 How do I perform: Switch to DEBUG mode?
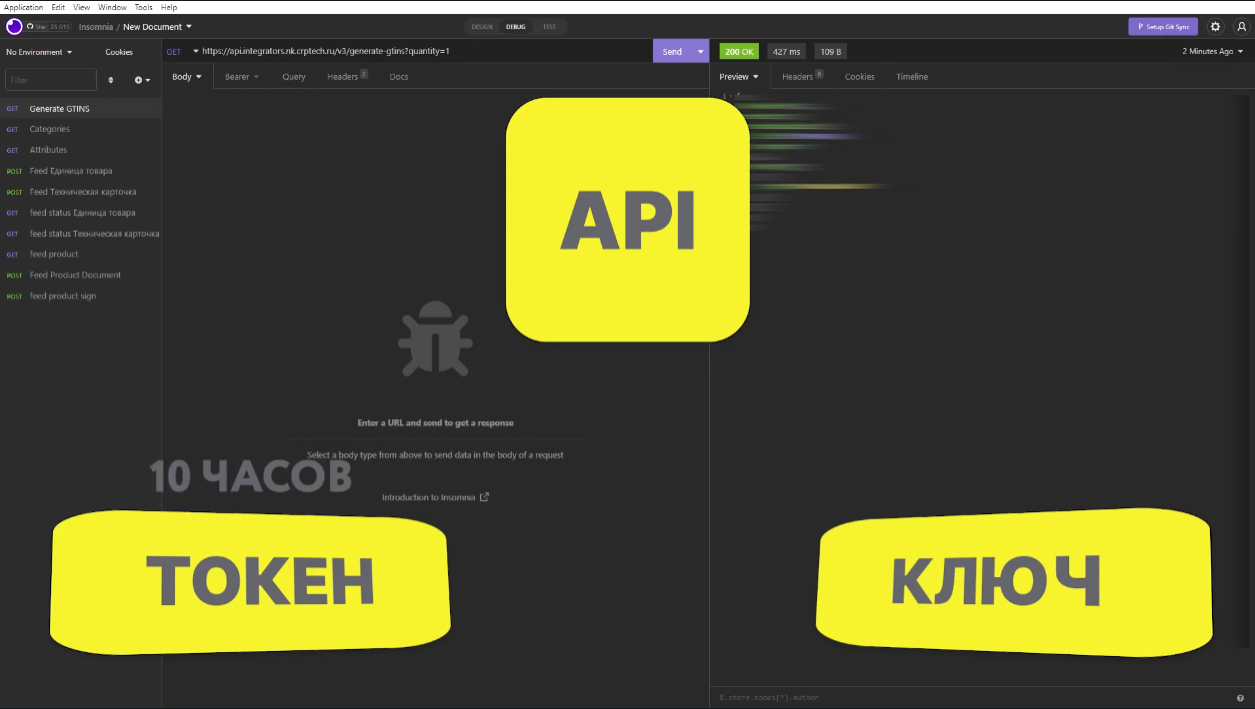click(x=515, y=27)
